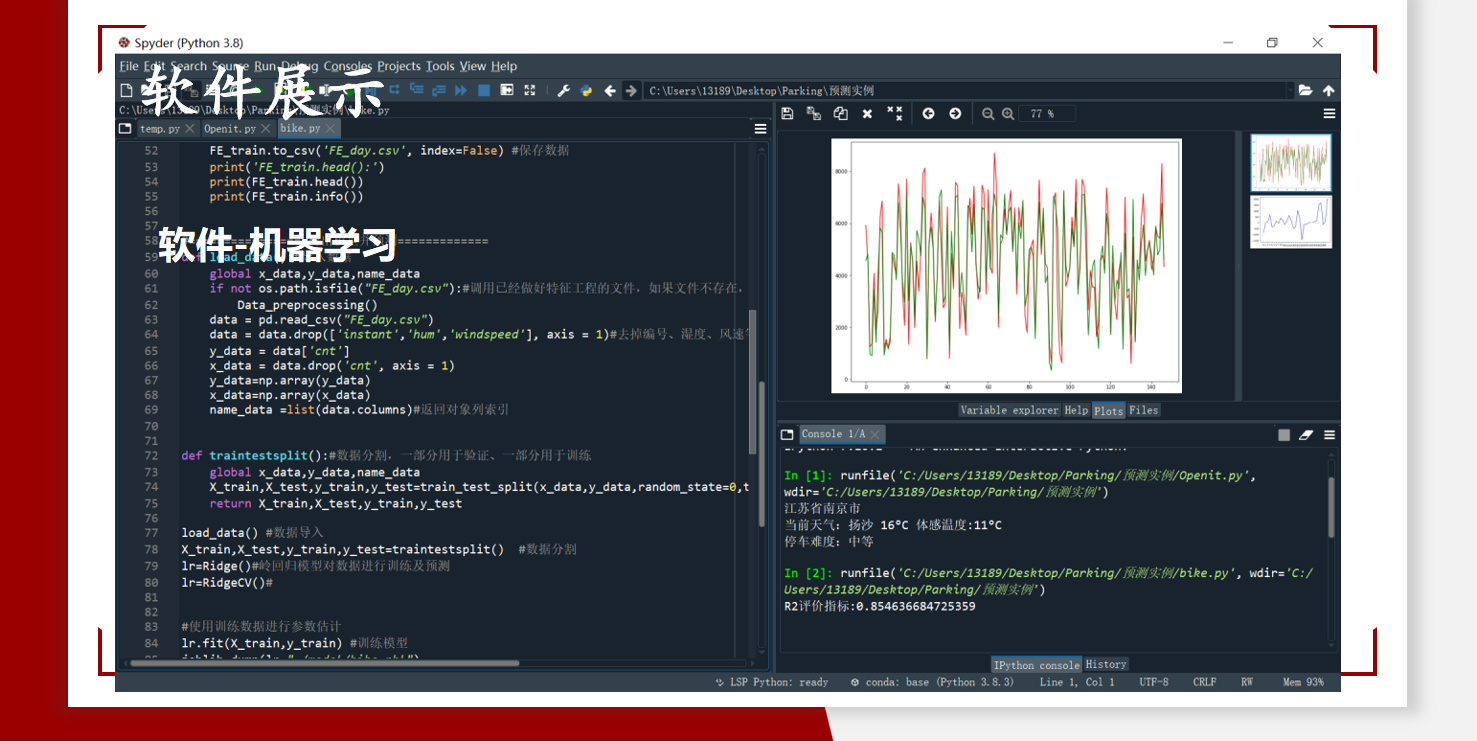1477x741 pixels.
Task: Open the Projects menu
Action: (399, 66)
